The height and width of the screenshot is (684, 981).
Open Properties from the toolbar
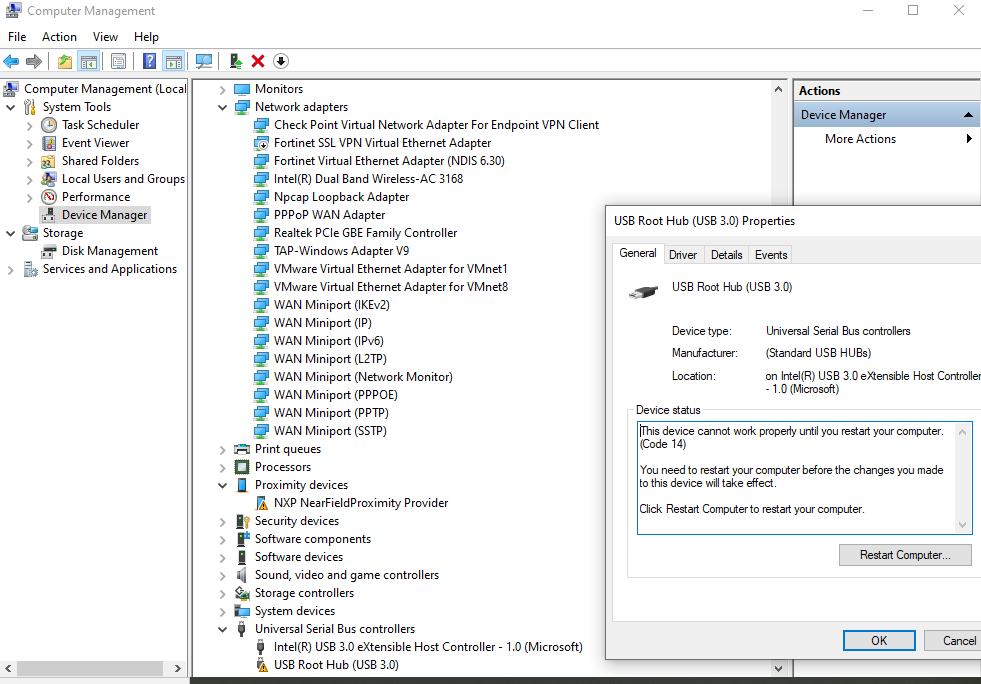pyautogui.click(x=118, y=61)
